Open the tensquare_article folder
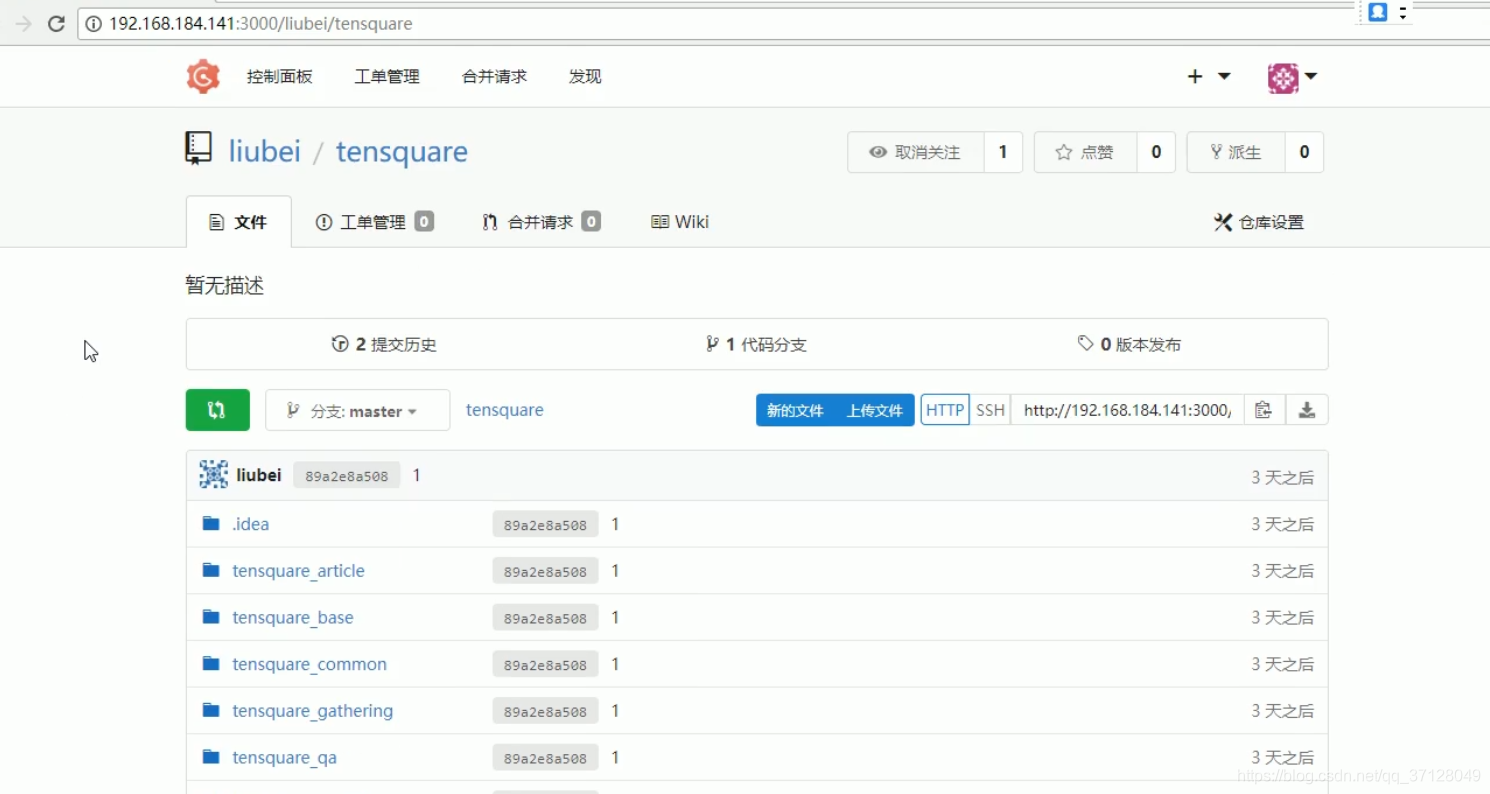This screenshot has height=794, width=1490. (x=299, y=571)
